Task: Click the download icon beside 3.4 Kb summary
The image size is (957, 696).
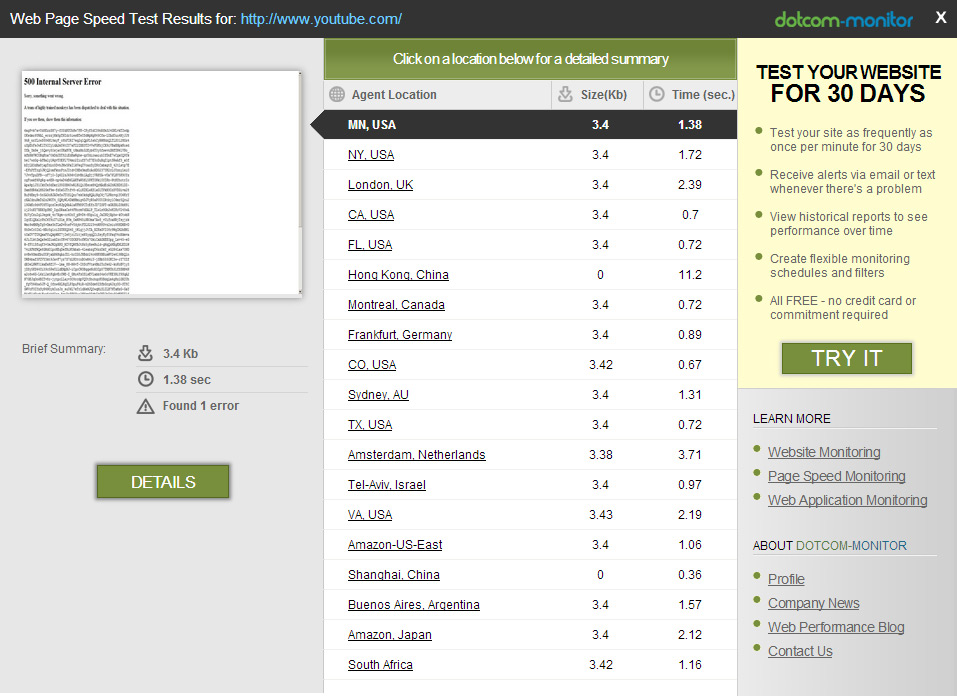Action: (x=145, y=353)
